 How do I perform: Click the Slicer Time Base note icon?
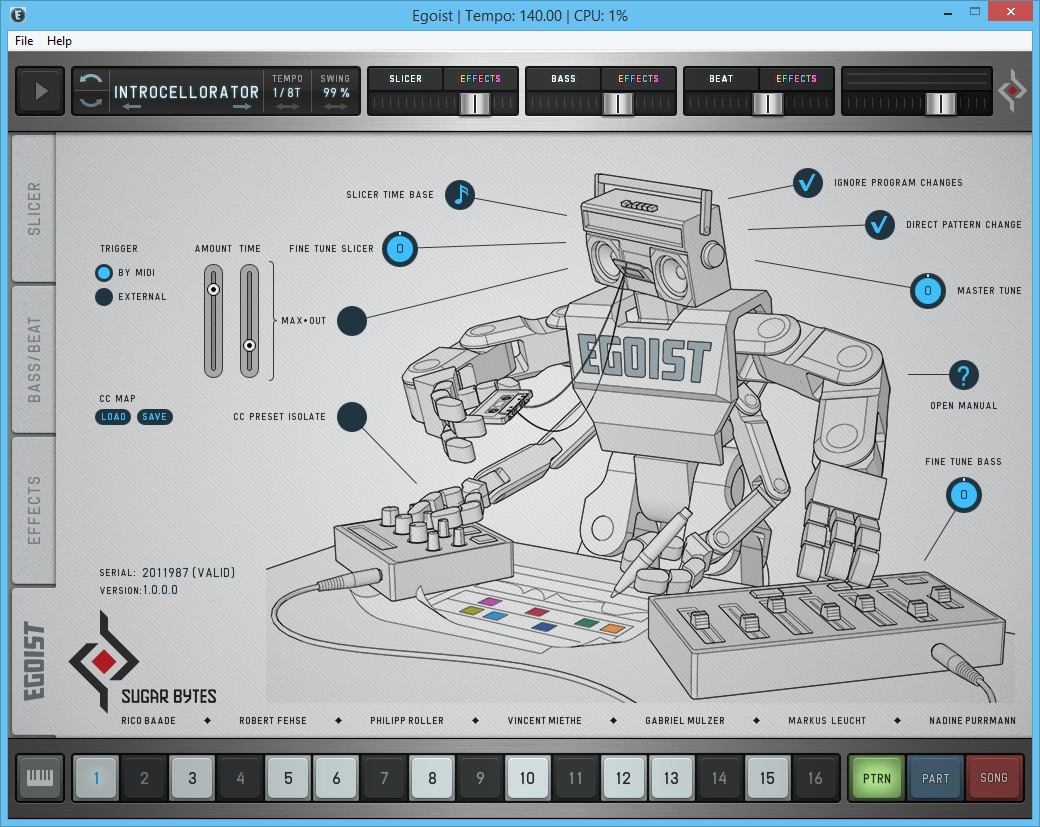pyautogui.click(x=460, y=195)
